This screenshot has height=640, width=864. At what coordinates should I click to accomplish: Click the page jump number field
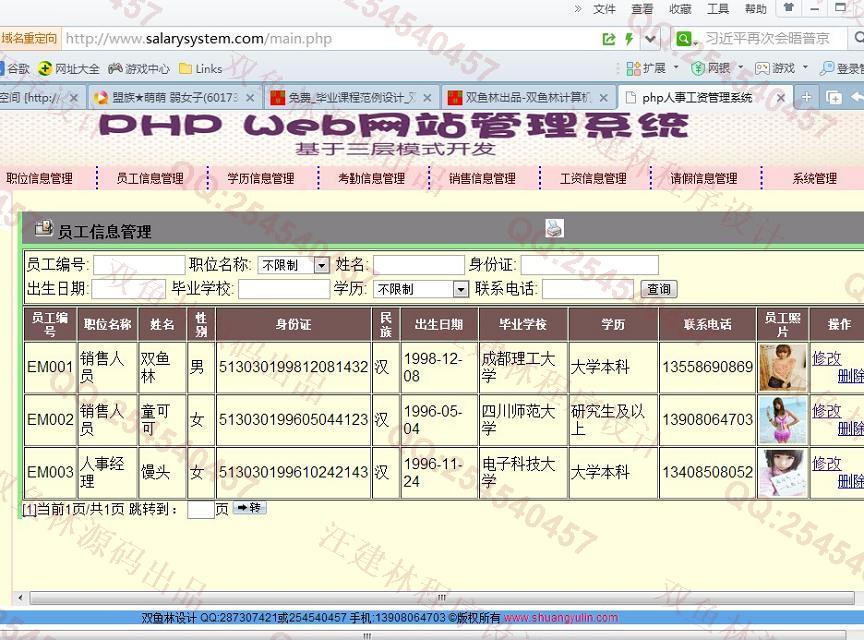201,509
